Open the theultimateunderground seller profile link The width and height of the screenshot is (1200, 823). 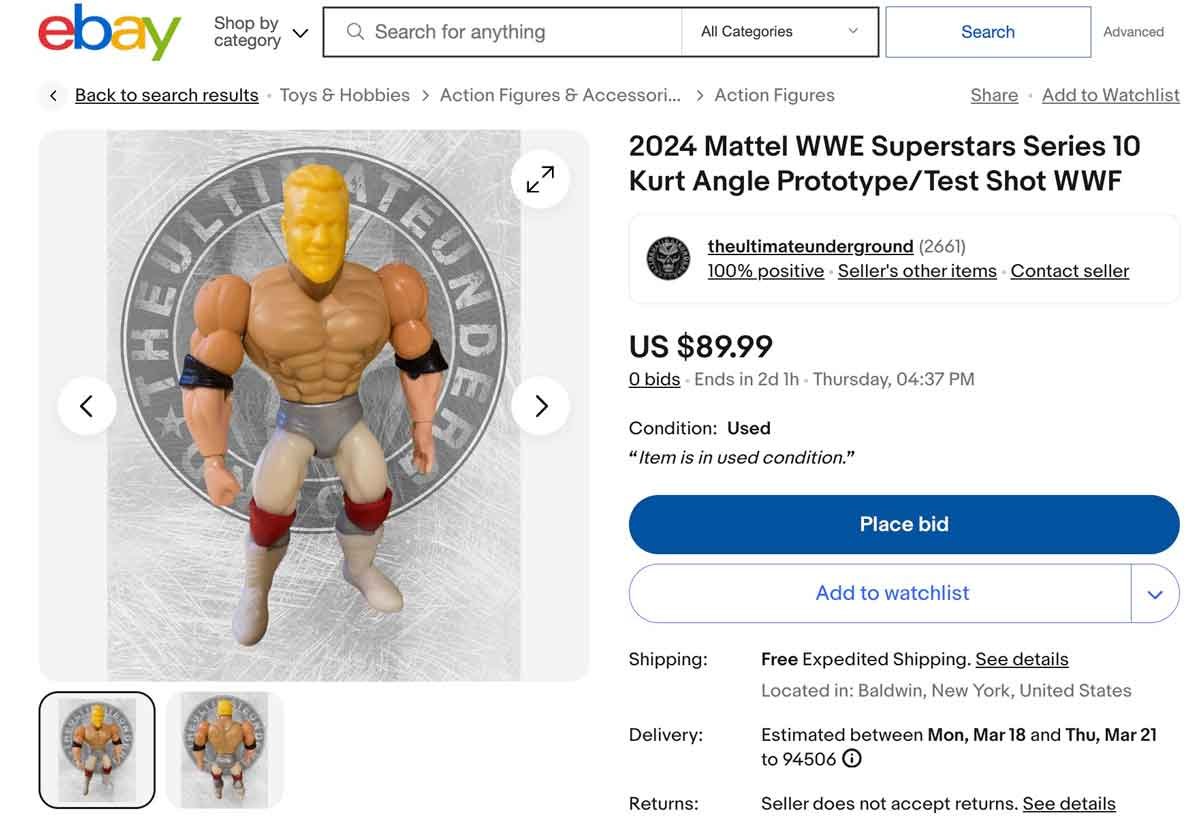(810, 246)
